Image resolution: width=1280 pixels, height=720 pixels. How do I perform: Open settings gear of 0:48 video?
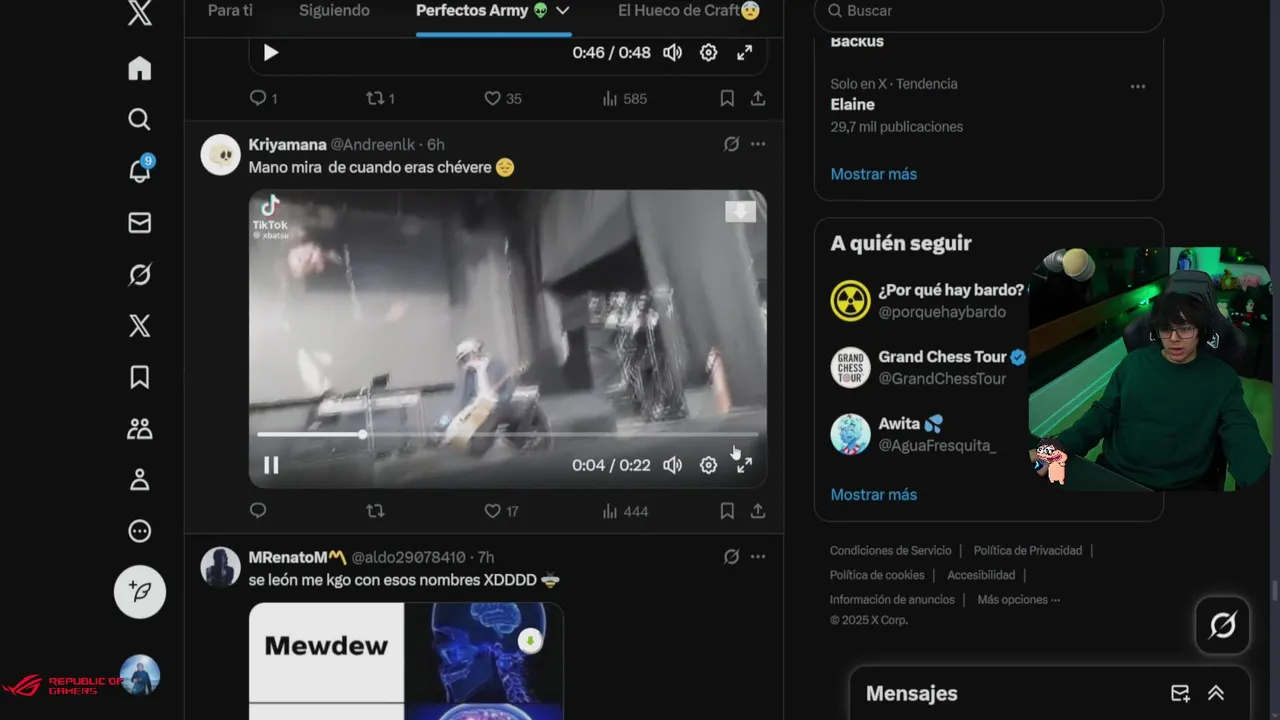tap(708, 53)
